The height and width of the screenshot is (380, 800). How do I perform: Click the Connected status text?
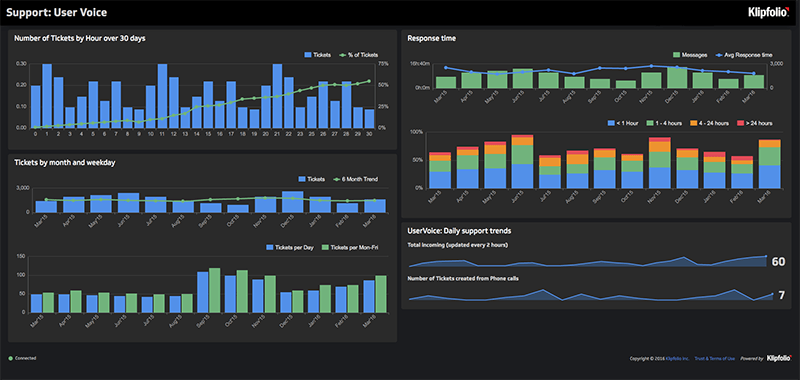tap(26, 359)
